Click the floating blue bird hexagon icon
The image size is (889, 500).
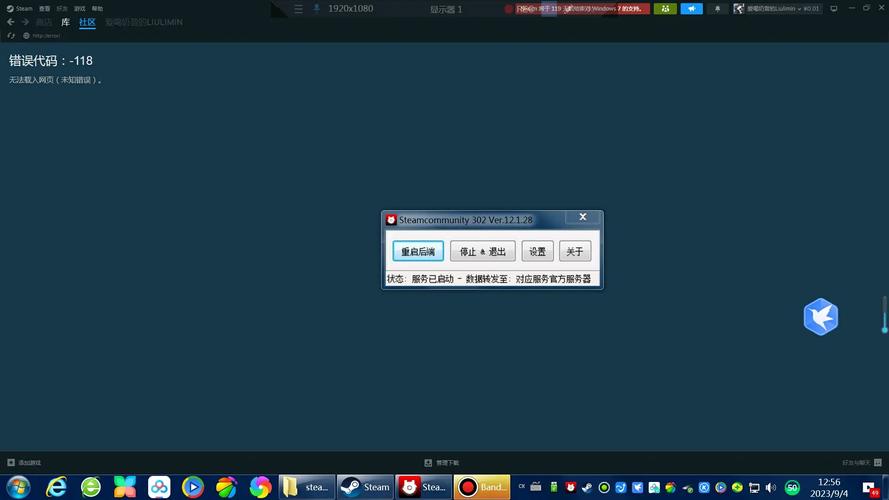pos(820,316)
